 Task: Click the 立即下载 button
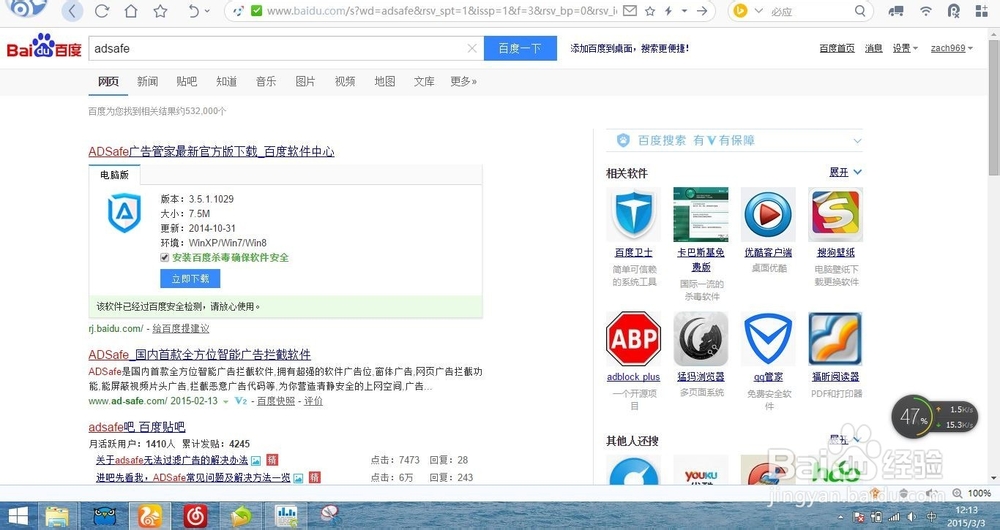click(x=190, y=279)
